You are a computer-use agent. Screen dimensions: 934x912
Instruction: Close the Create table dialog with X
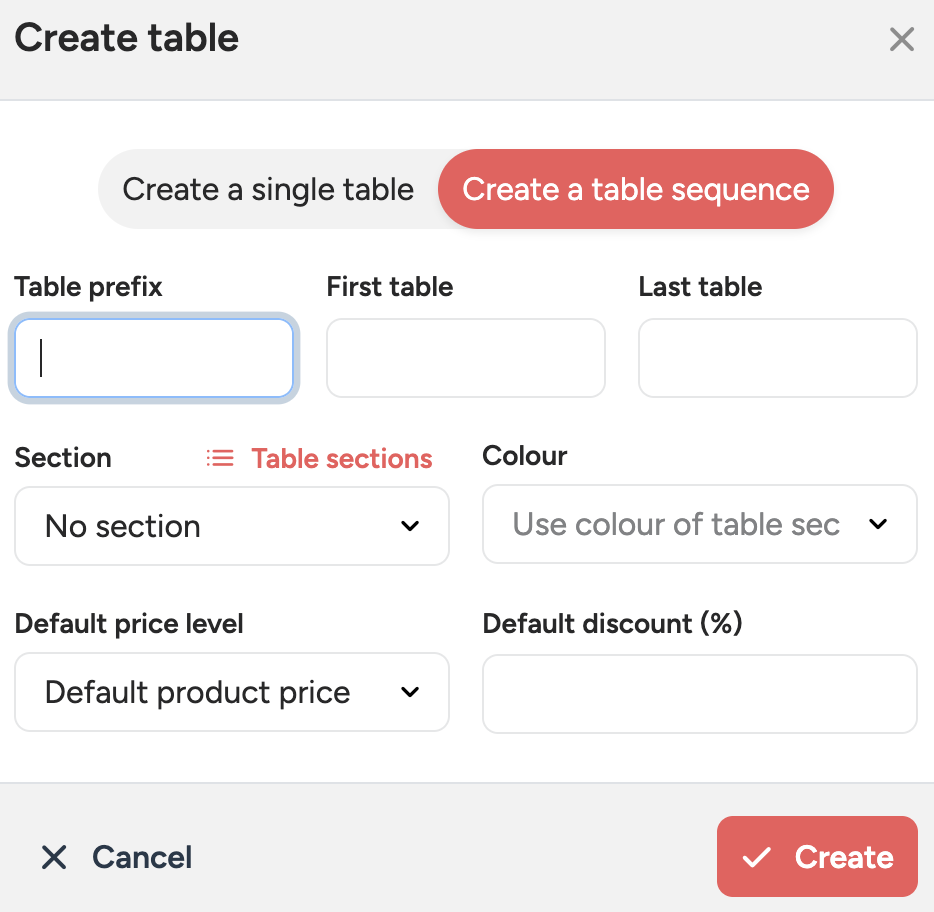coord(902,39)
